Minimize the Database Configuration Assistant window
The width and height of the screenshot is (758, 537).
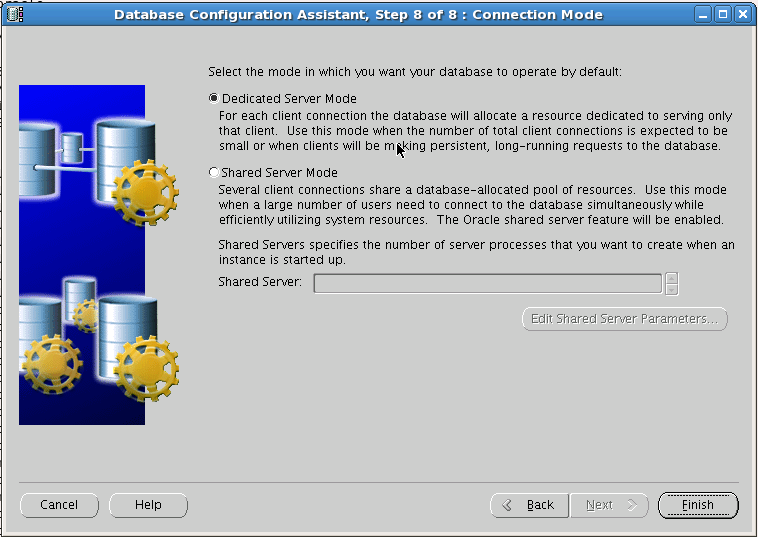point(705,15)
